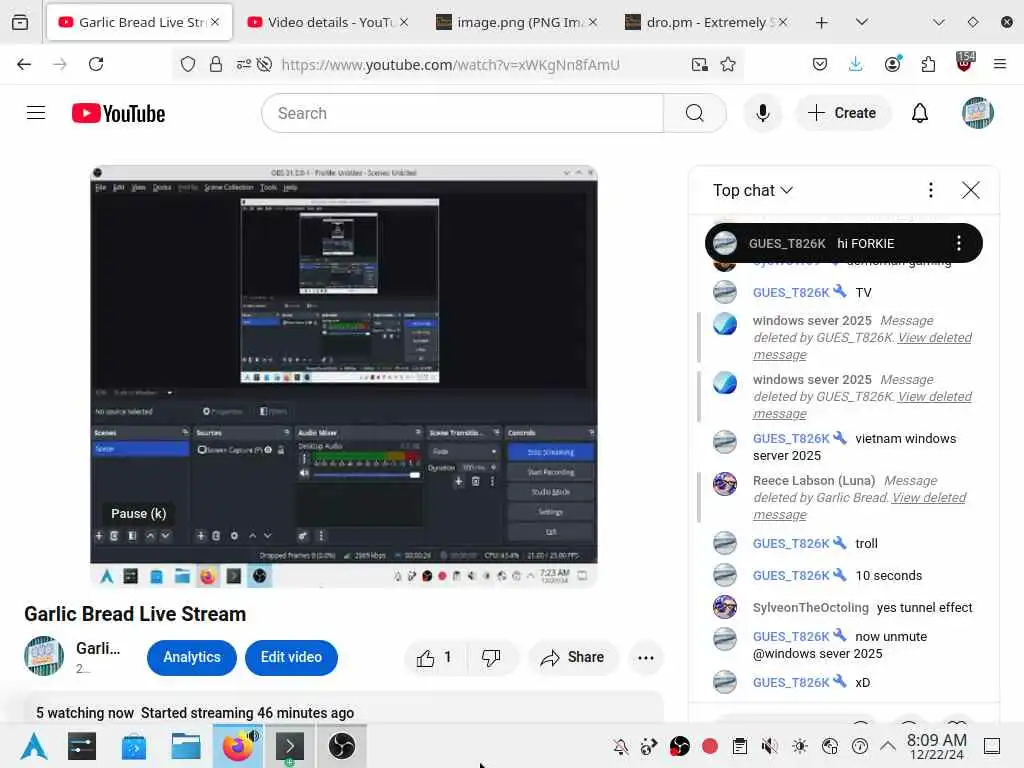Toggle notifications do-not-disturb tray icon
The image size is (1024, 768).
pyautogui.click(x=620, y=746)
